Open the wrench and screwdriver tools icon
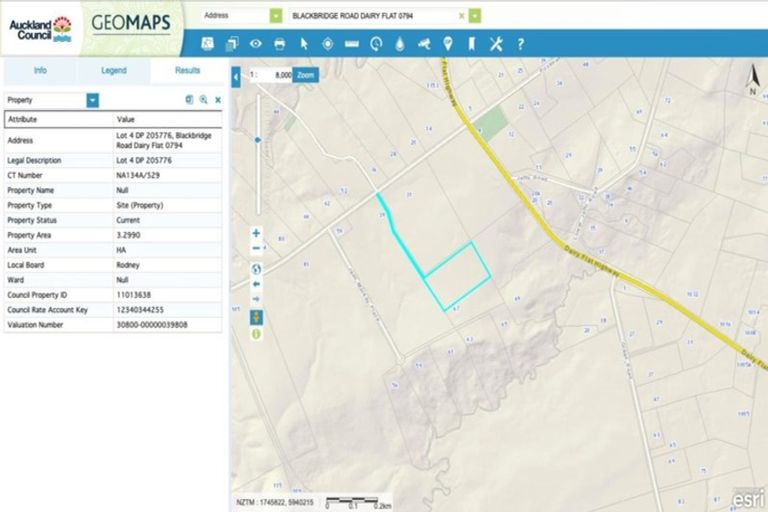This screenshot has height=512, width=768. [496, 44]
